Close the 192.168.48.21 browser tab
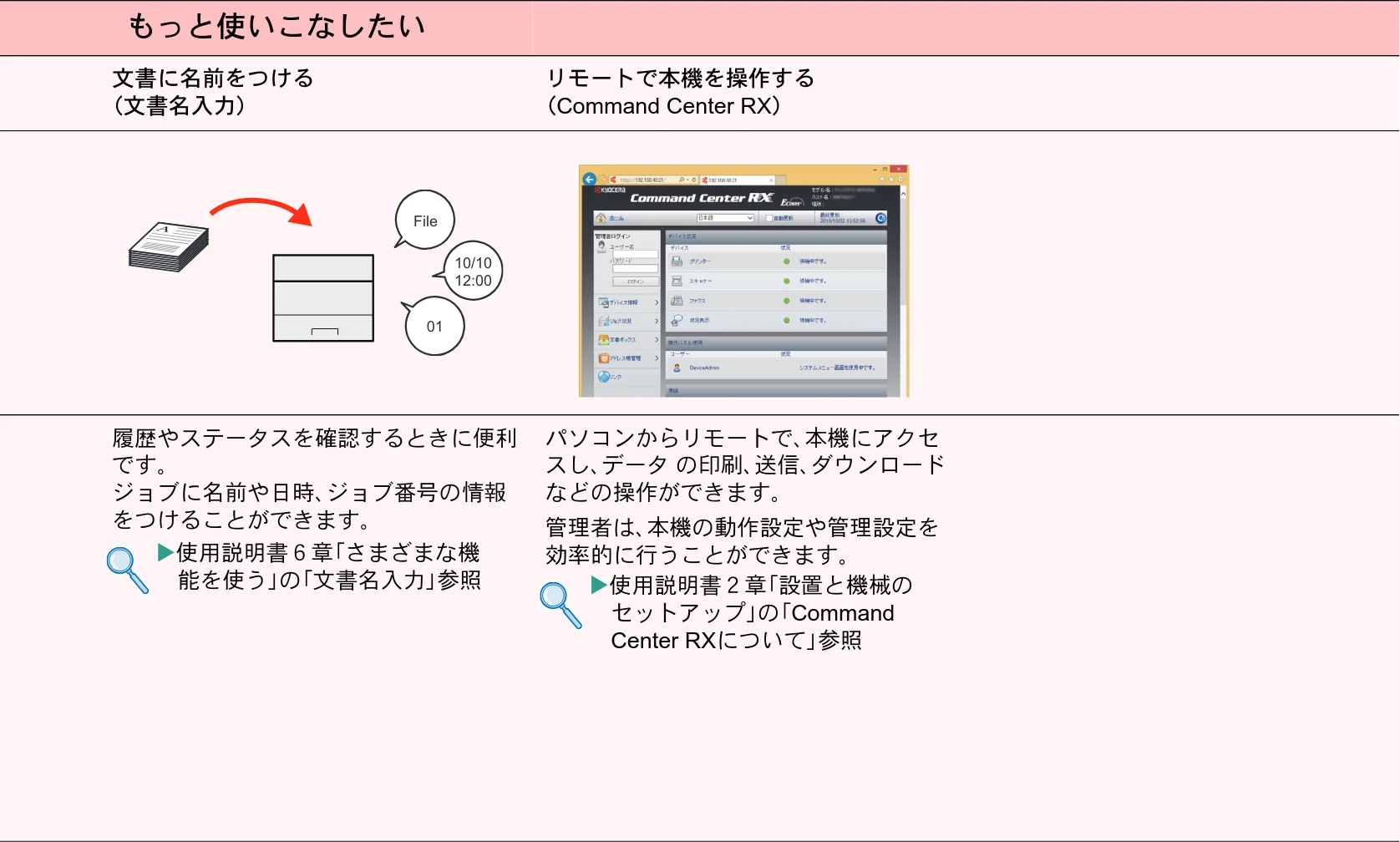The image size is (1400, 842). 771,180
